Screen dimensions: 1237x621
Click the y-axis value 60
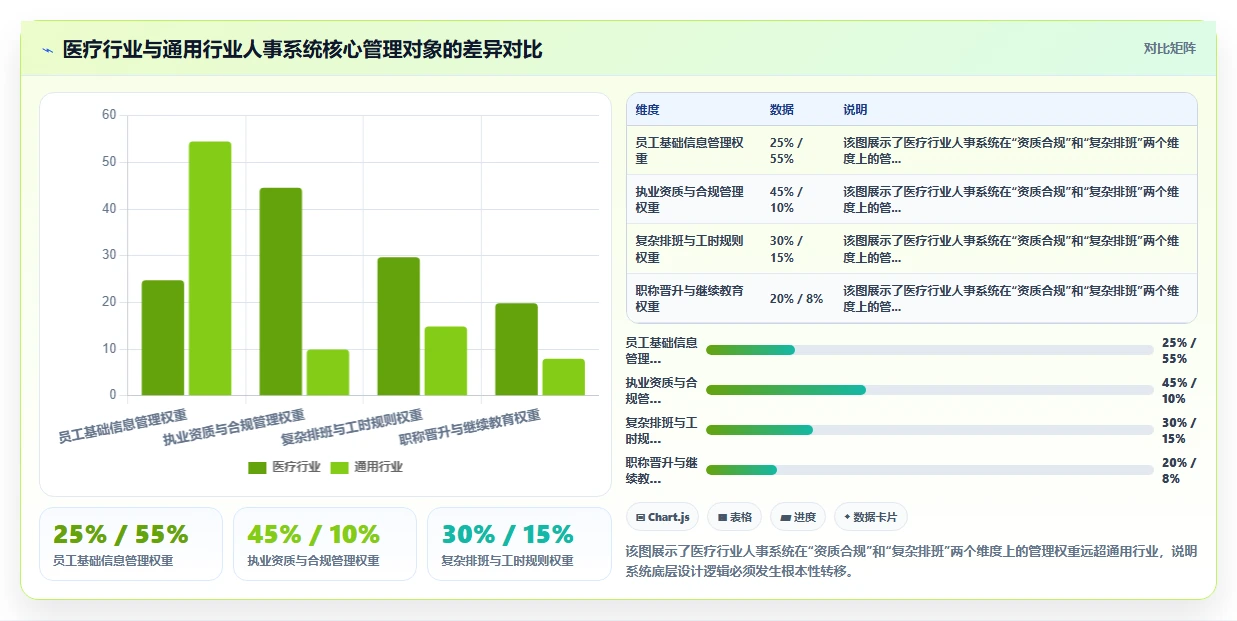click(109, 115)
